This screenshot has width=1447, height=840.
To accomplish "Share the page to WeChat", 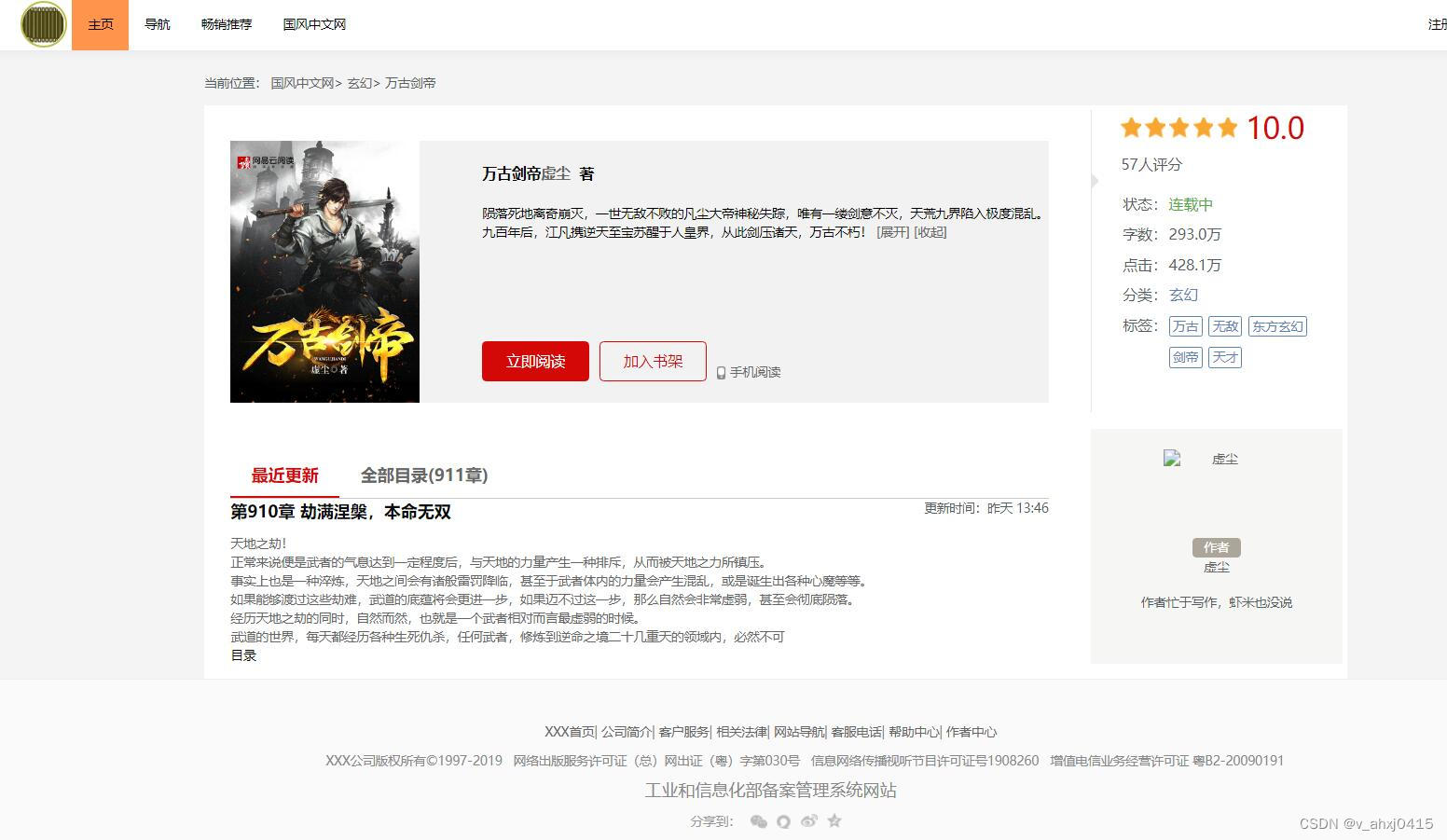I will point(759,820).
